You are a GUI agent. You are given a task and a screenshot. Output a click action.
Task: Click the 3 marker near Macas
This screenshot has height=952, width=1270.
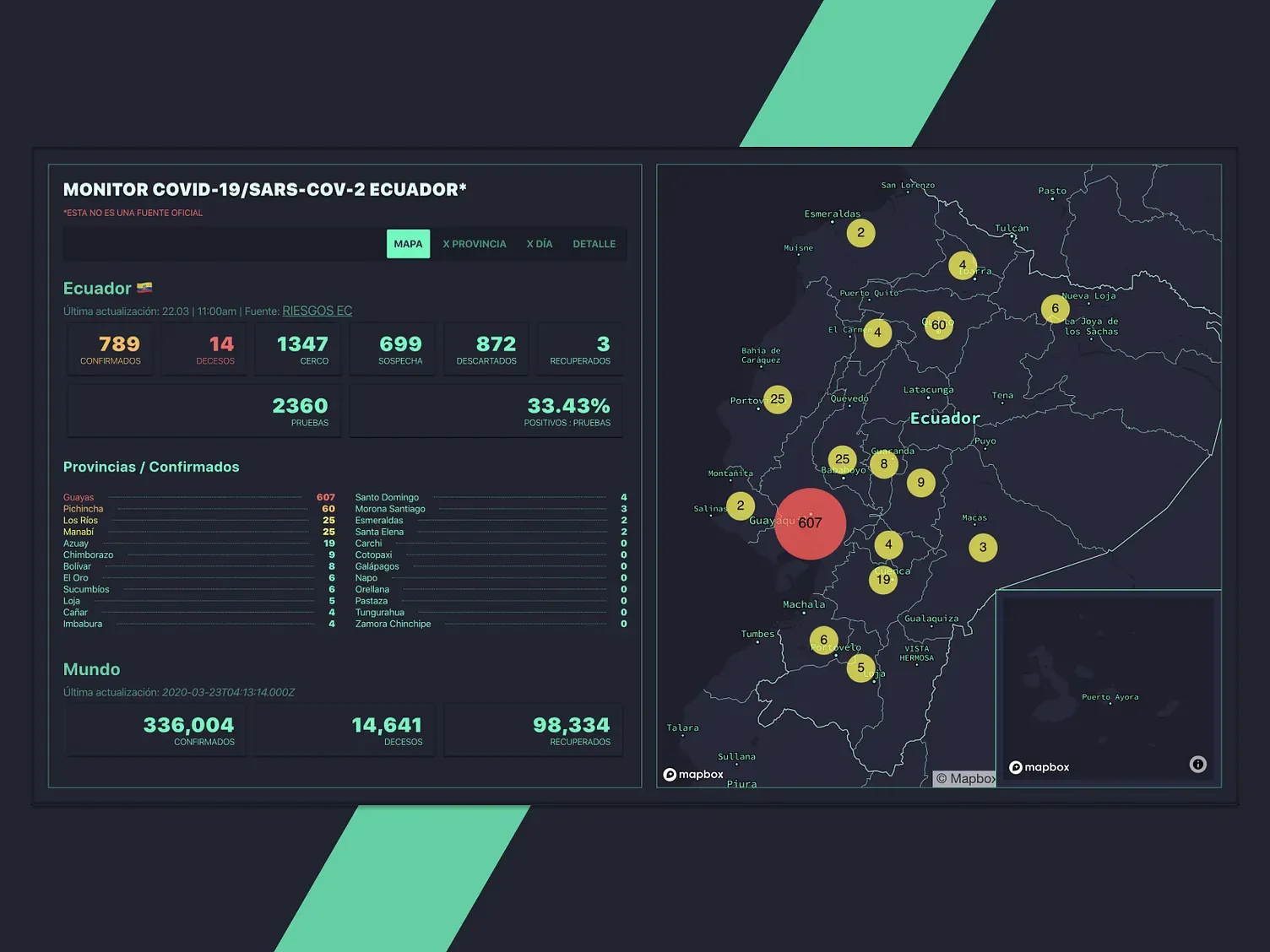(983, 547)
